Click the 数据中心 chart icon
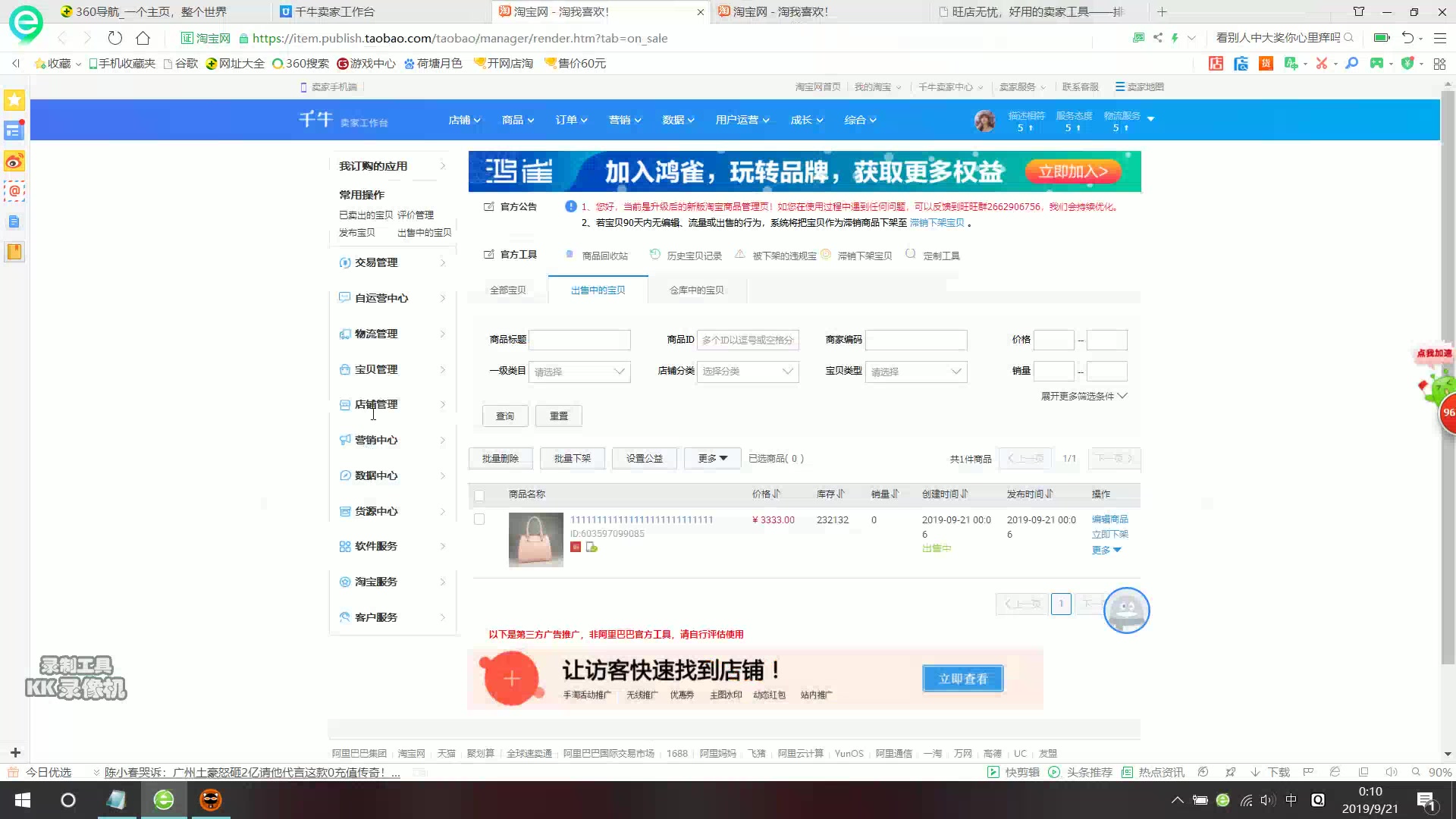Screen dimensions: 1456x819 point(345,475)
